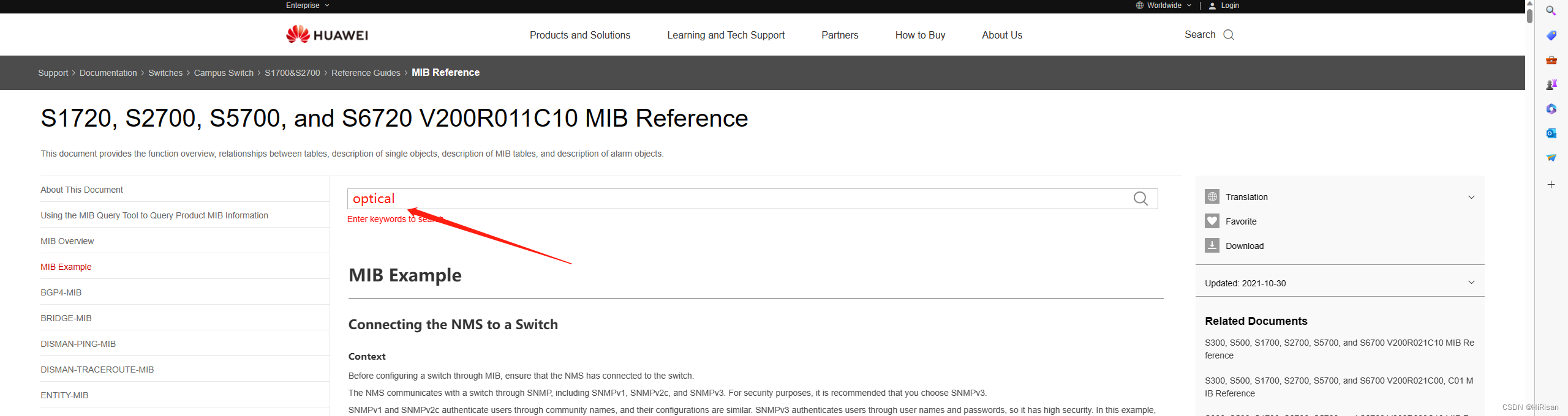Go to Switches breadcrumb
The image size is (1568, 416).
point(165,73)
